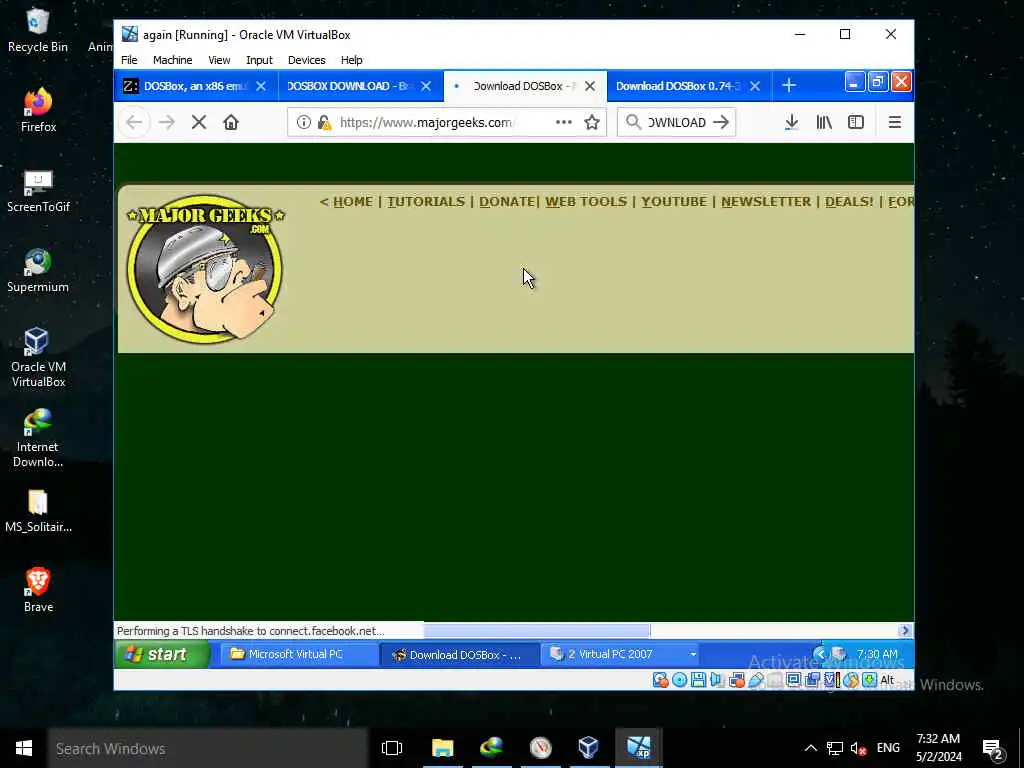Click the VirtualBox keyboard capture arrow icon
1024x768 pixels.
[x=869, y=680]
